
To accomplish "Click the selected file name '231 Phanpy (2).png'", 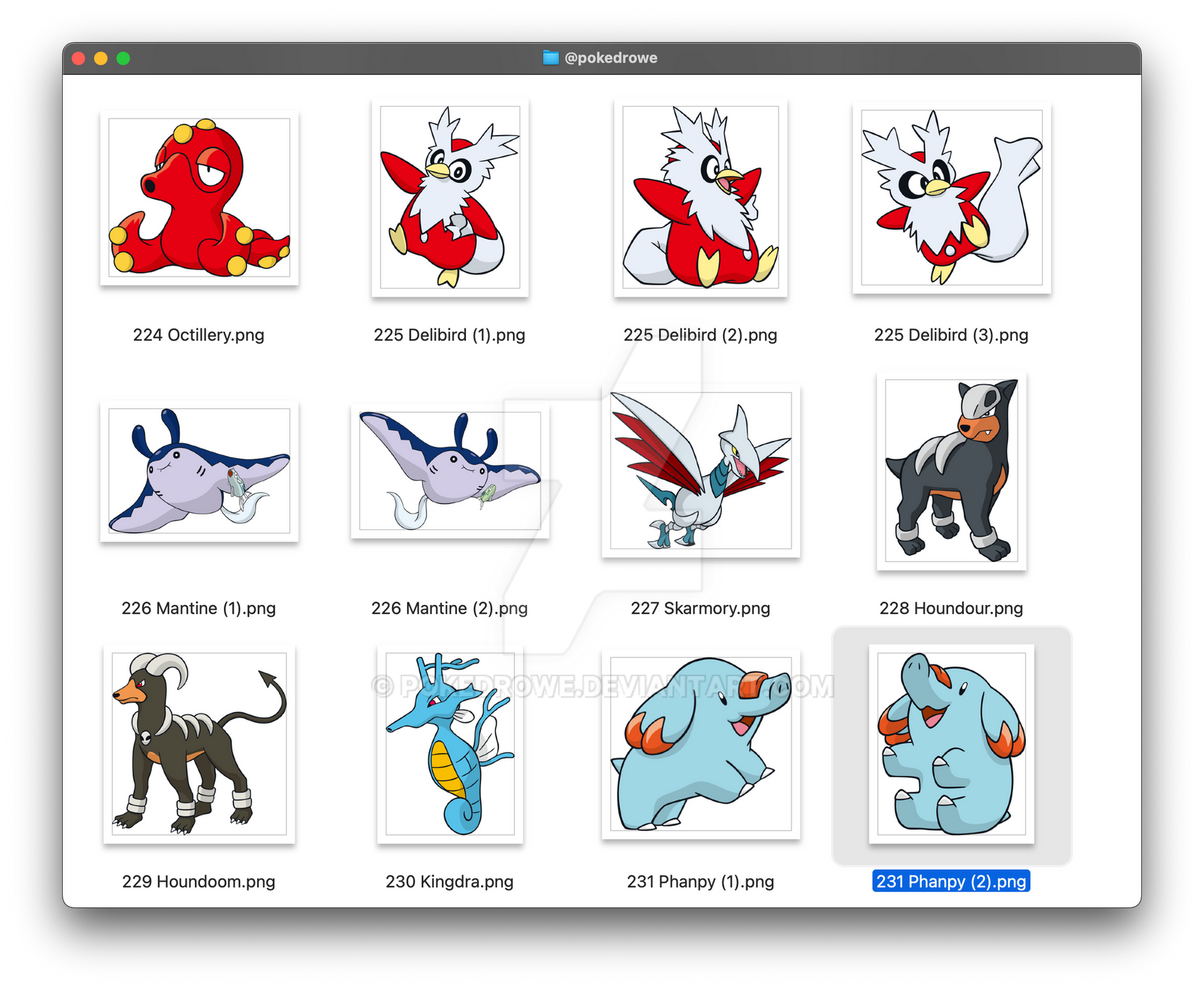I will click(951, 881).
